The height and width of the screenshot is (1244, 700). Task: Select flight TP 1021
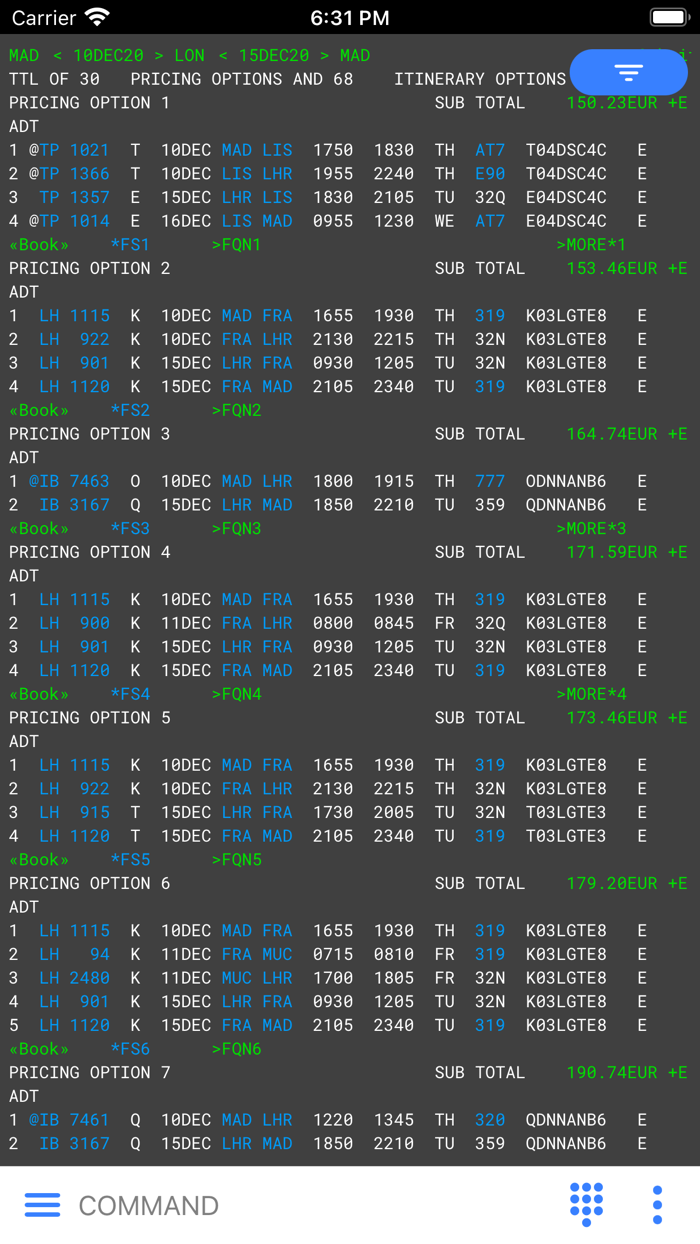pos(74,150)
